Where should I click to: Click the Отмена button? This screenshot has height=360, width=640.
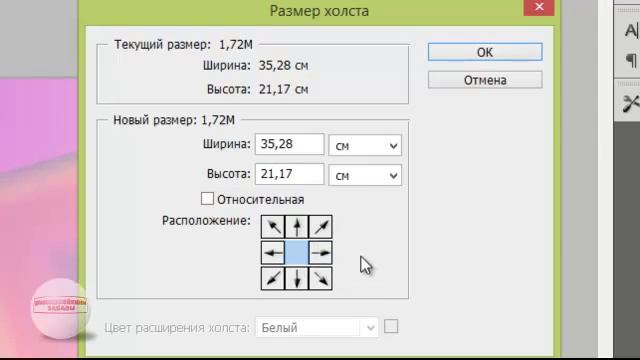pos(485,80)
